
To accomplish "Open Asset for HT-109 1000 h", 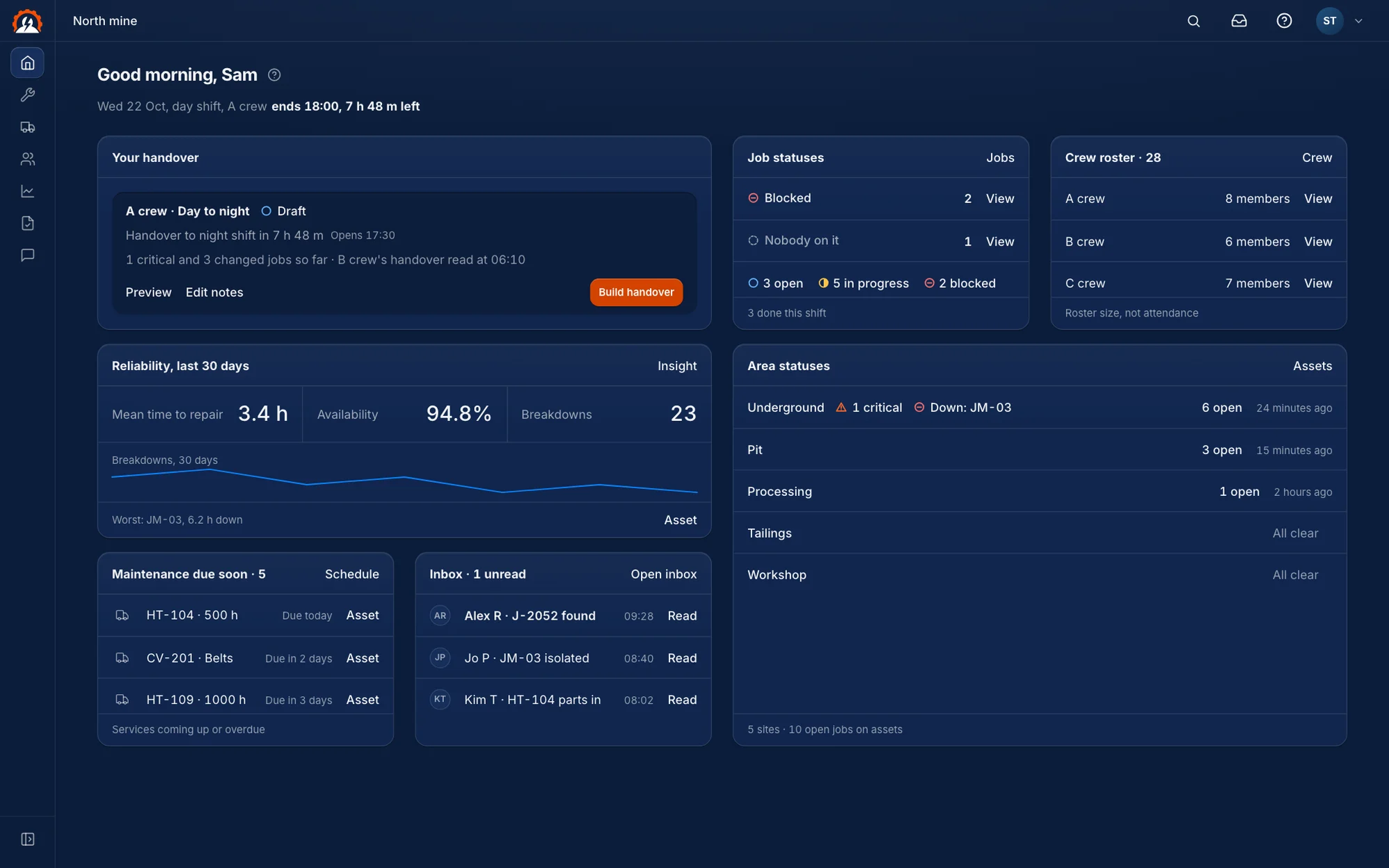I will (363, 700).
